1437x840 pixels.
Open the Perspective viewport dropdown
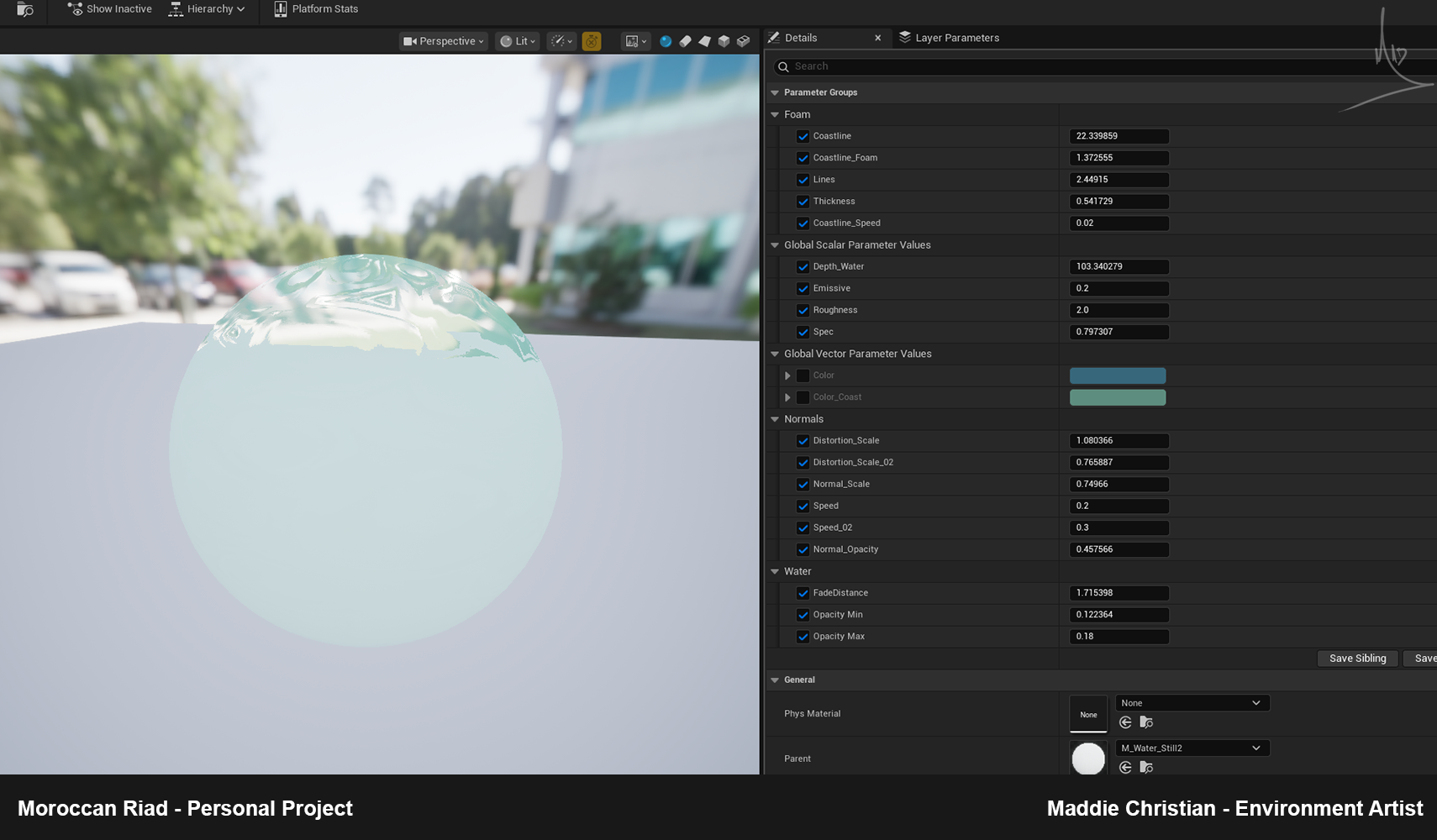tap(444, 41)
